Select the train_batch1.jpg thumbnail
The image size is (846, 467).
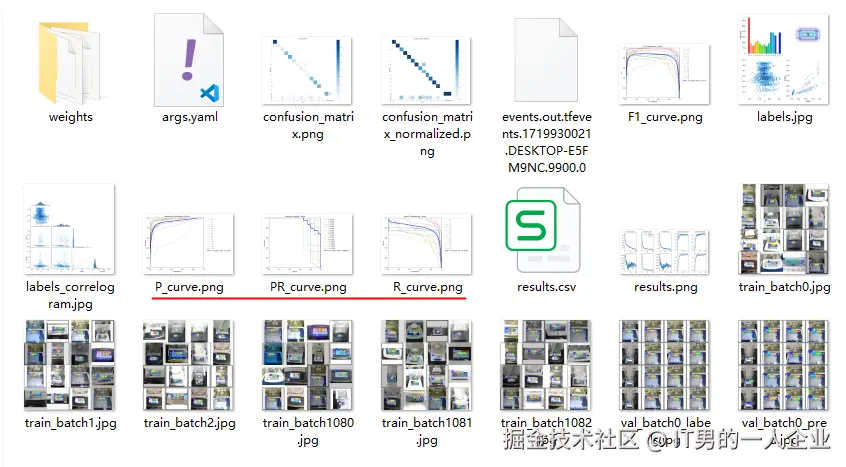point(69,365)
